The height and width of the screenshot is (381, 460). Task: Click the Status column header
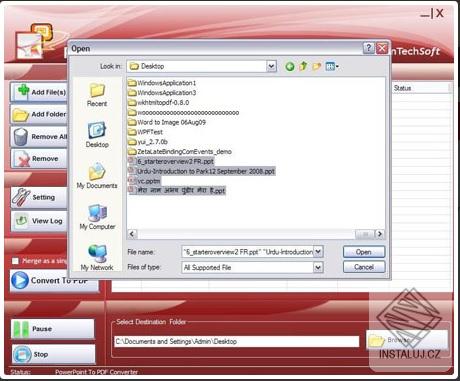[421, 88]
